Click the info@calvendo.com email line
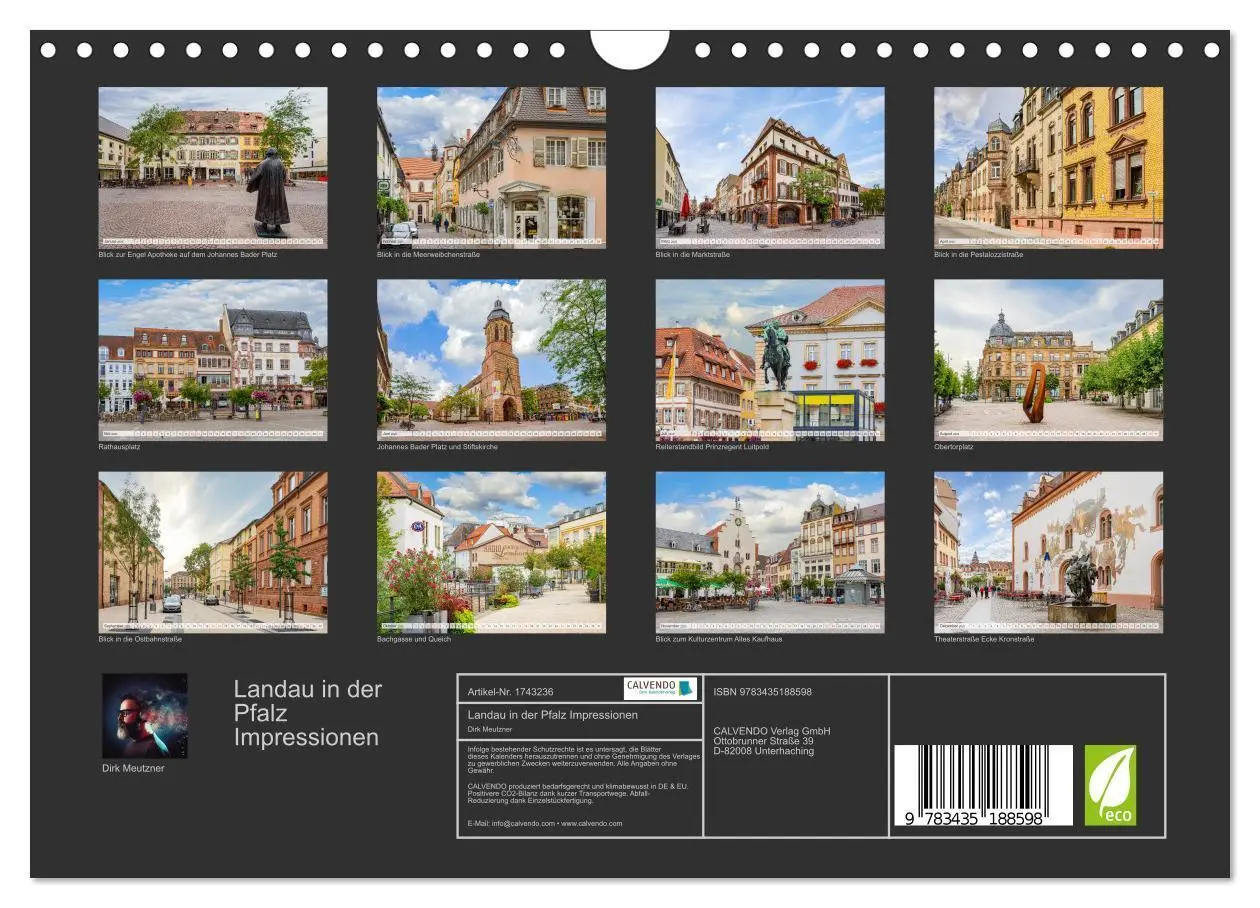Image resolution: width=1260 pixels, height=908 pixels. pyautogui.click(x=545, y=824)
